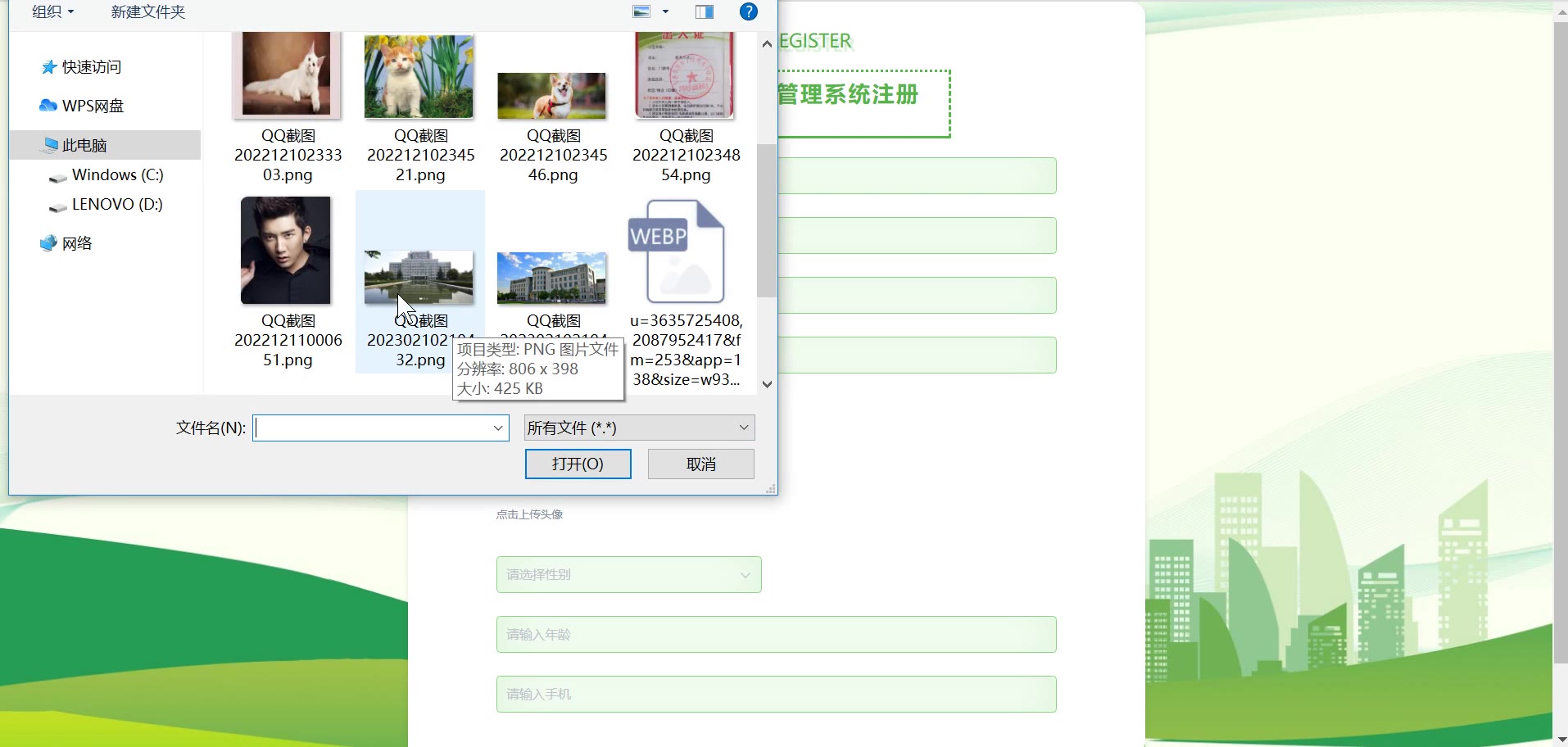Focus the 文件名(N) input field
Viewport: 1568px width, 747px height.
click(x=371, y=428)
